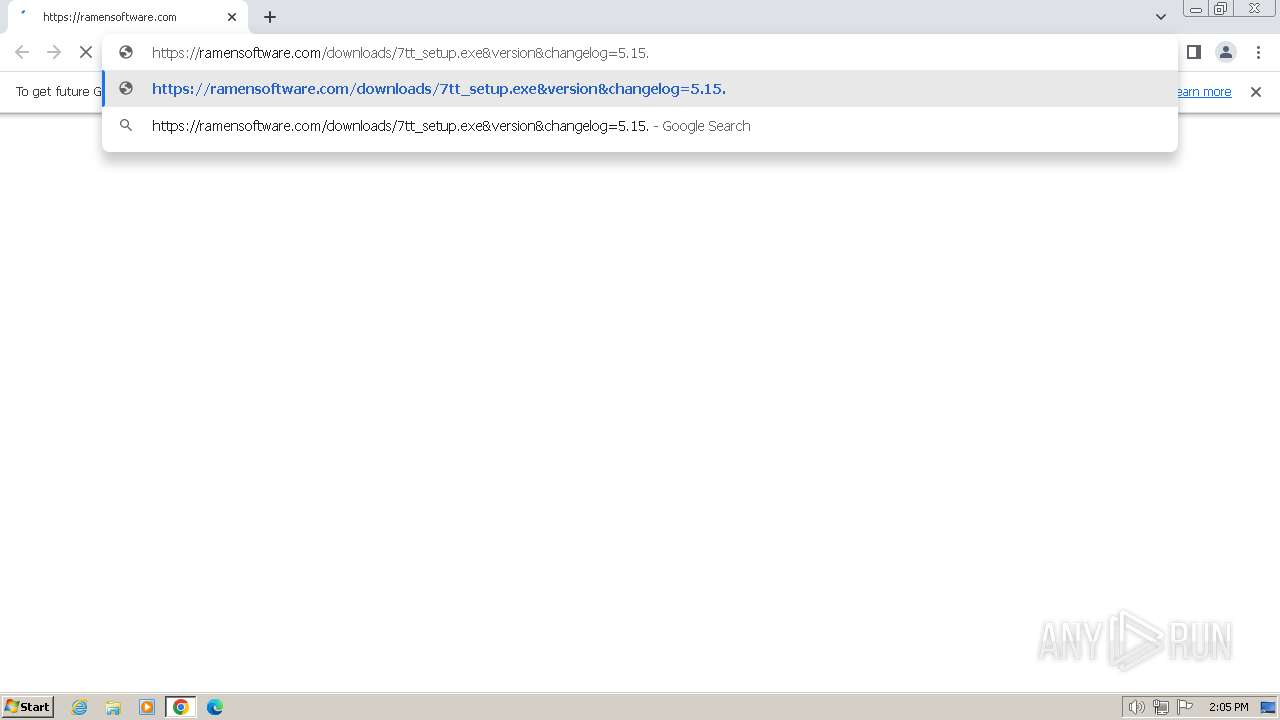Open the tab search dropdown
The width and height of the screenshot is (1280, 720).
pyautogui.click(x=1161, y=17)
